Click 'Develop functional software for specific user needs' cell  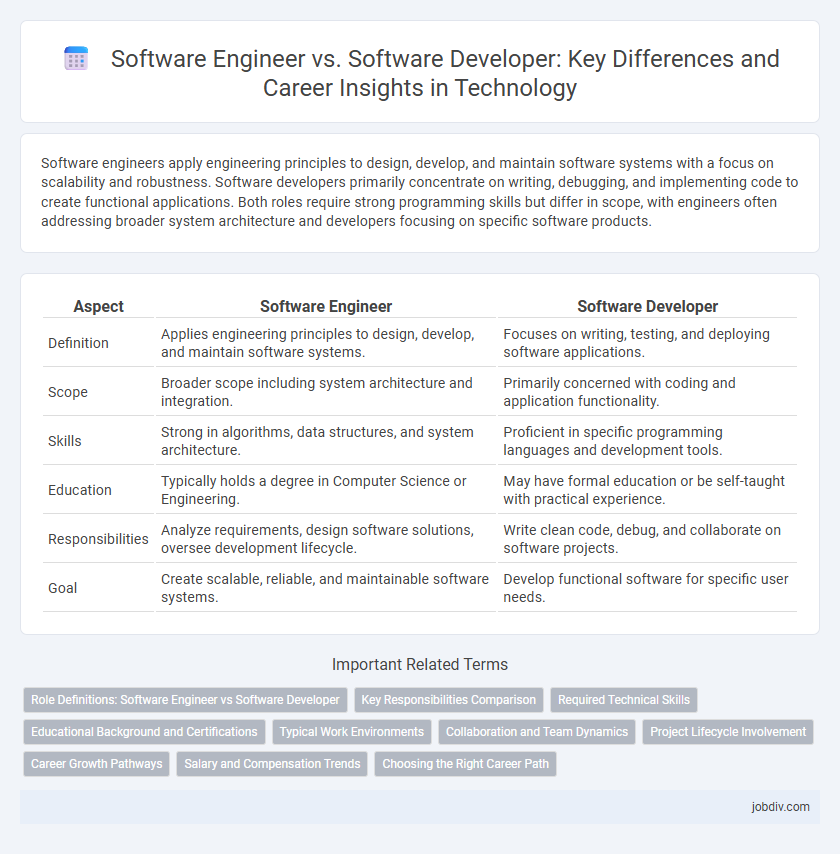647,588
